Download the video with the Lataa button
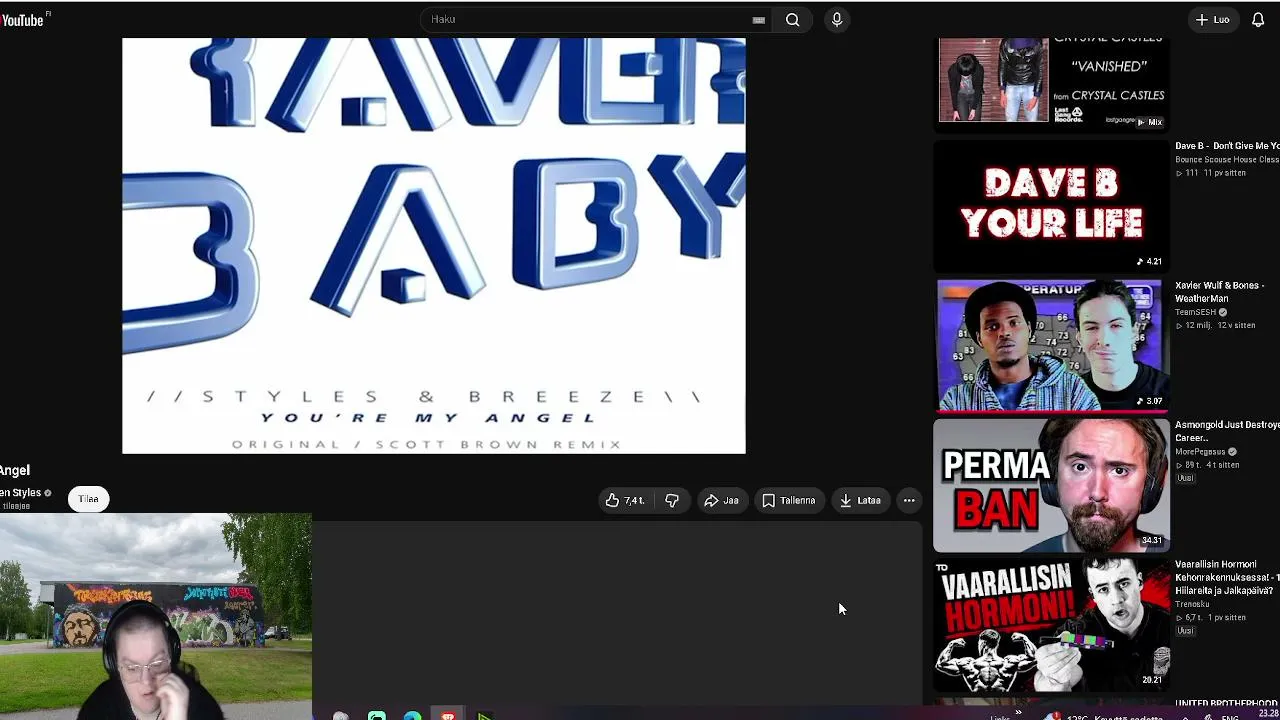1280x720 pixels. point(861,500)
